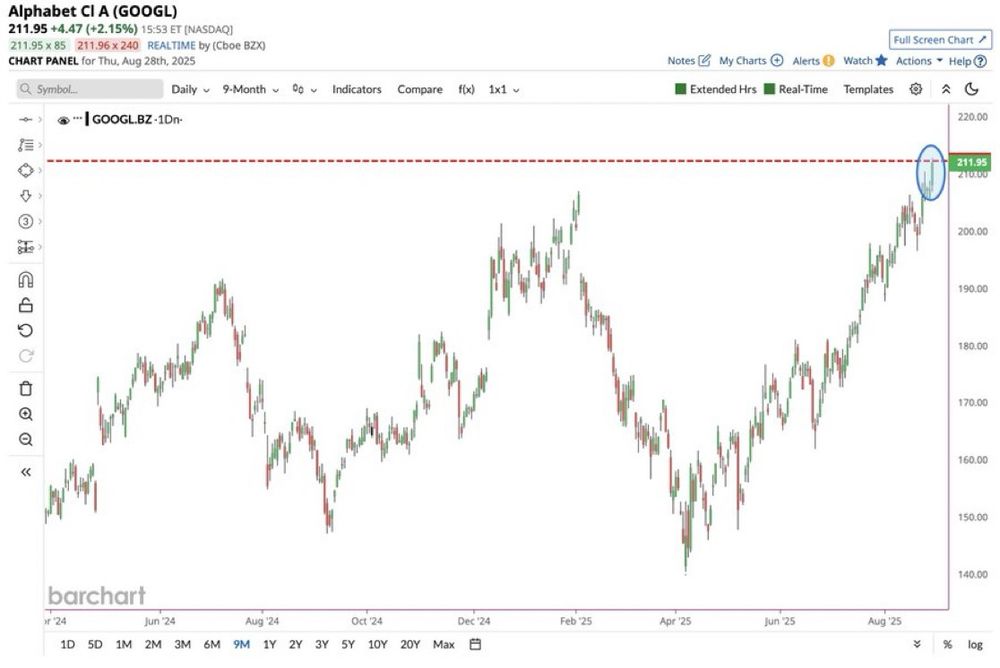Image resolution: width=1000 pixels, height=668 pixels.
Task: Add GOOGL to Watch list
Action: tap(865, 61)
